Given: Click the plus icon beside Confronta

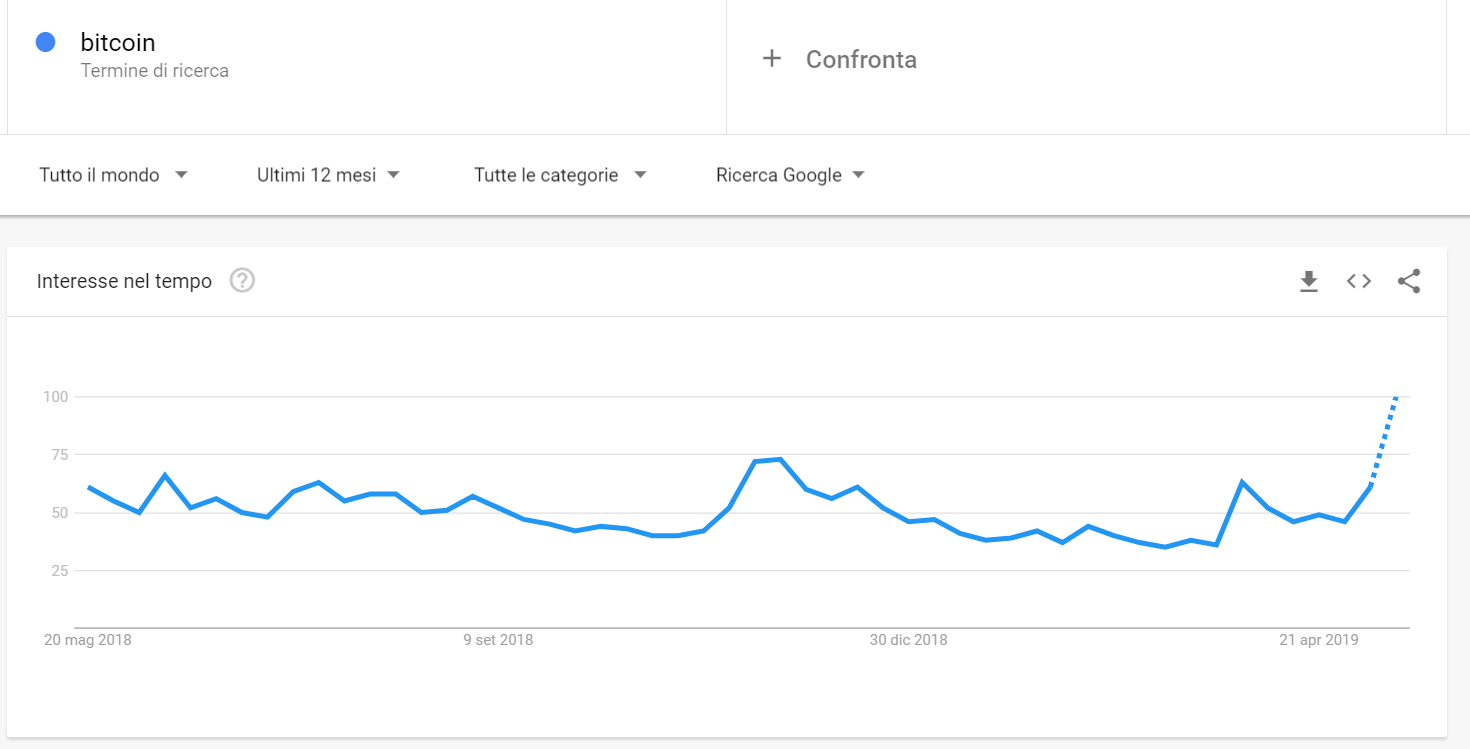Looking at the screenshot, I should (771, 59).
